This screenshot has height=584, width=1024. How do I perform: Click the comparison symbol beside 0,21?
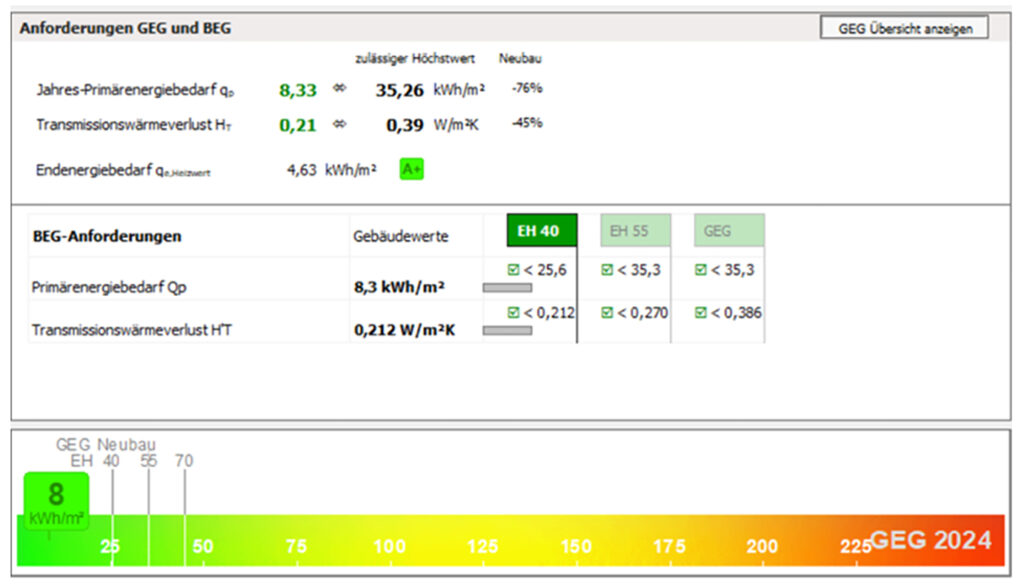[x=339, y=125]
